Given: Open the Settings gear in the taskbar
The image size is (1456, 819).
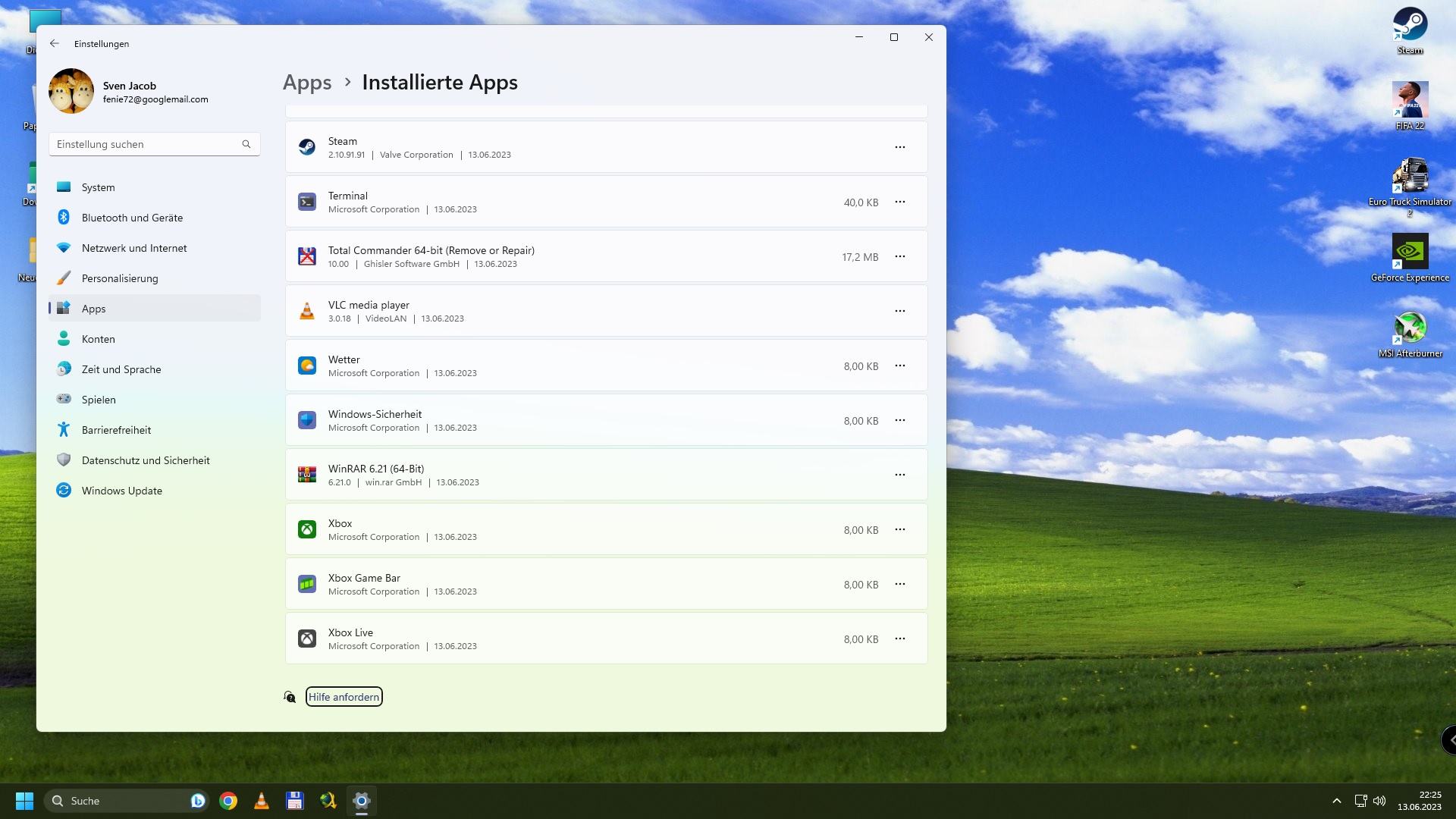Looking at the screenshot, I should click(x=362, y=801).
